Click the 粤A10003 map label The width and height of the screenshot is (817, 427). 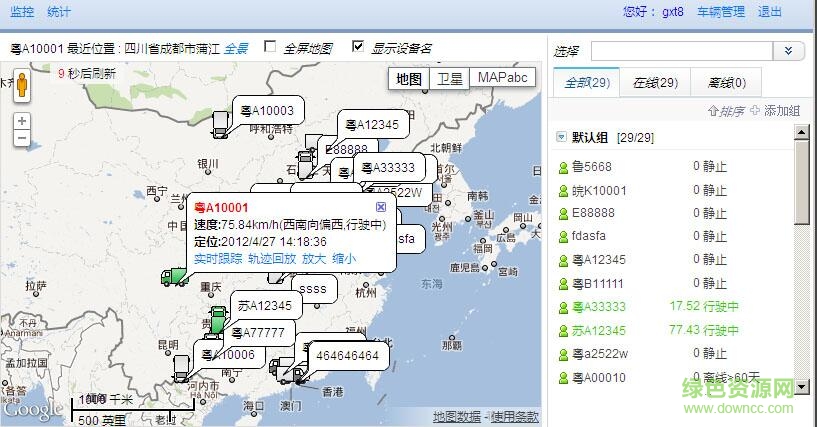267,111
